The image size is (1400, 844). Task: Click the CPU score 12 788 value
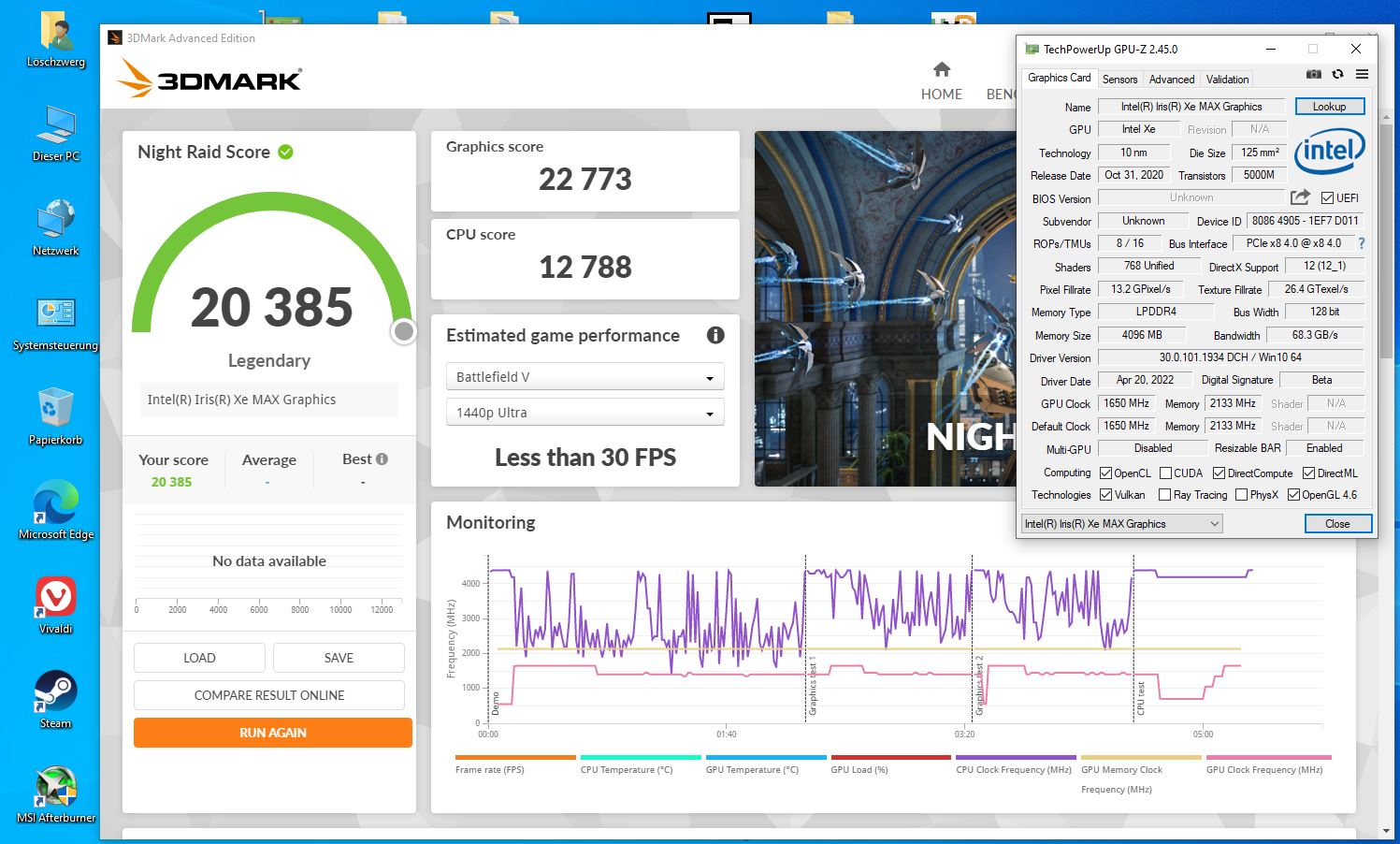[585, 267]
